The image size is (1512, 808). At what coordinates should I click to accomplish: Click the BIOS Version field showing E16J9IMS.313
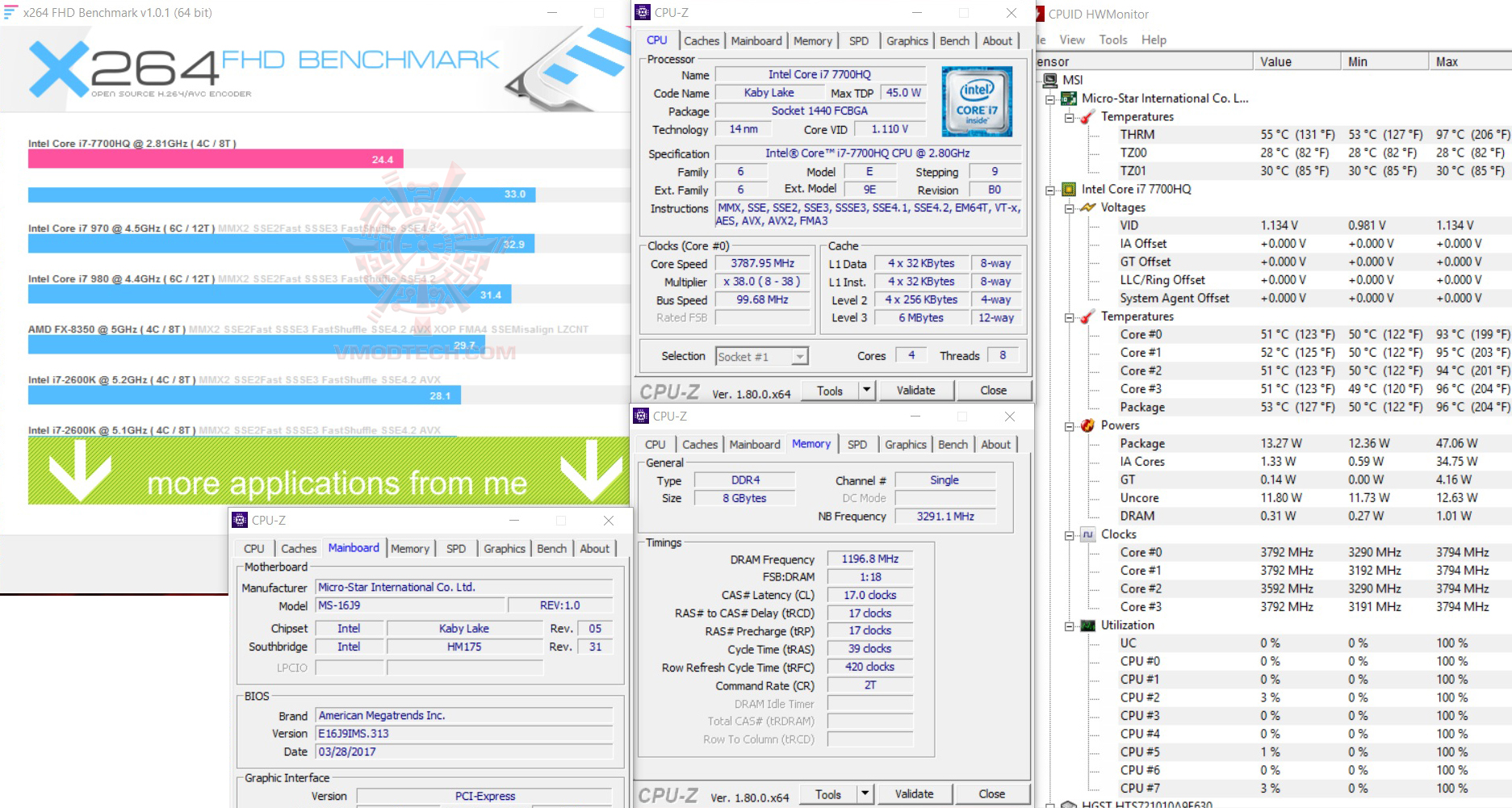click(466, 732)
